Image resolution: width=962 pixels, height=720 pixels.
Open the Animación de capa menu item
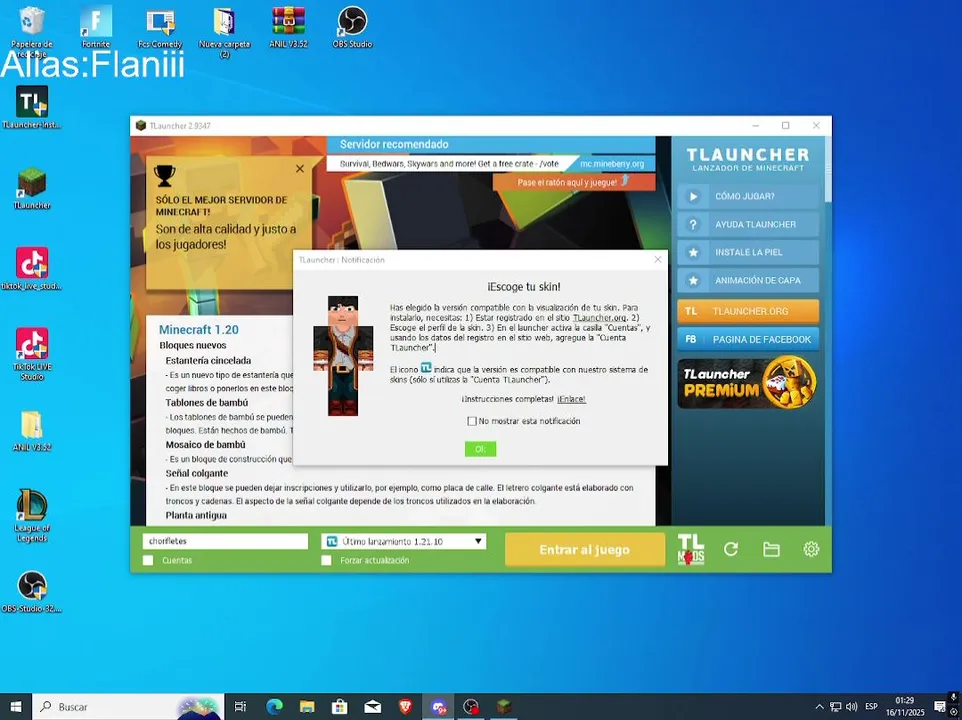pos(748,280)
